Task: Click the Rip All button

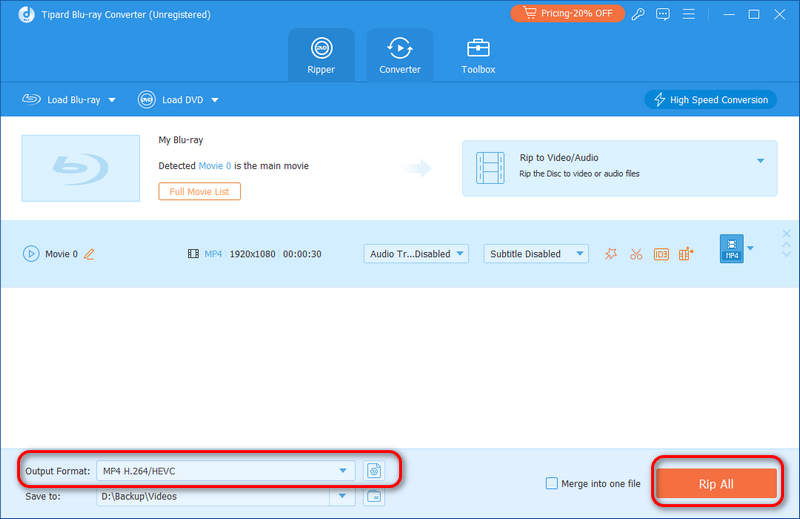Action: tap(716, 484)
